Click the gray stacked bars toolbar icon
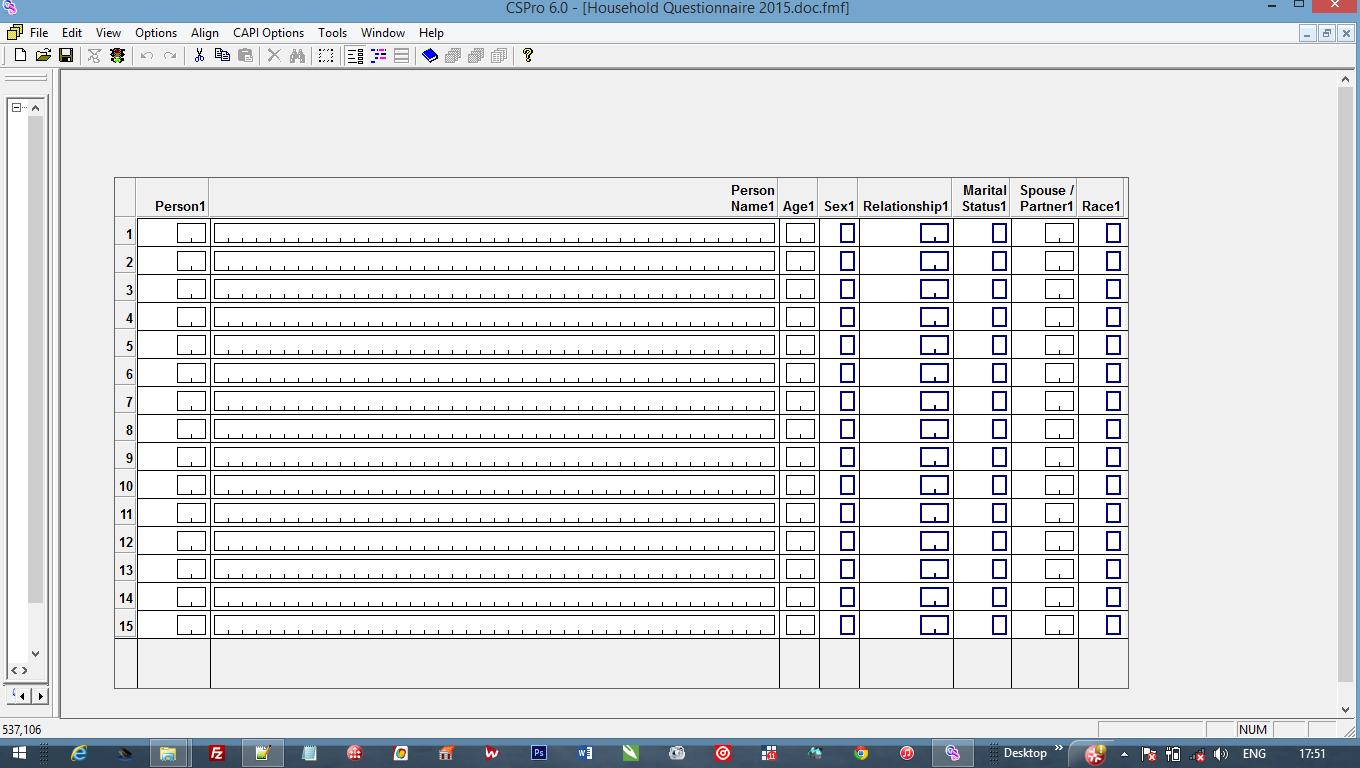Image resolution: width=1360 pixels, height=768 pixels. point(401,55)
